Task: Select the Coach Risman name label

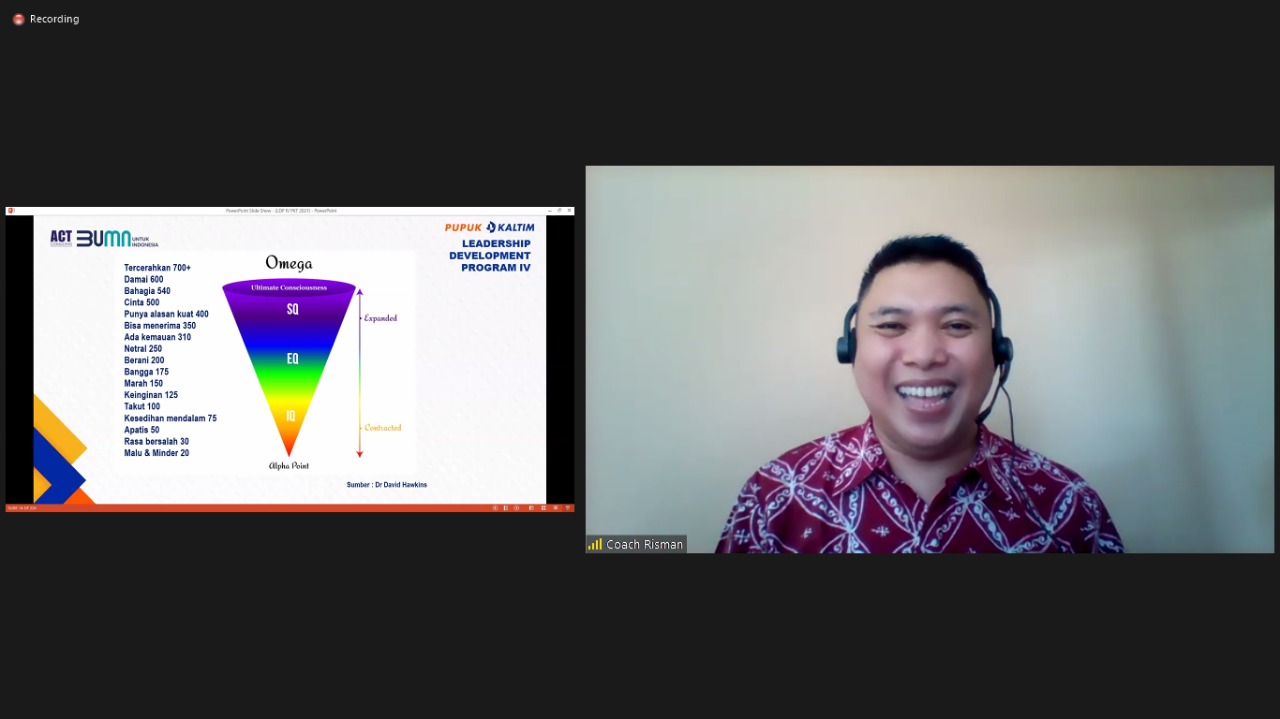Action: 644,544
